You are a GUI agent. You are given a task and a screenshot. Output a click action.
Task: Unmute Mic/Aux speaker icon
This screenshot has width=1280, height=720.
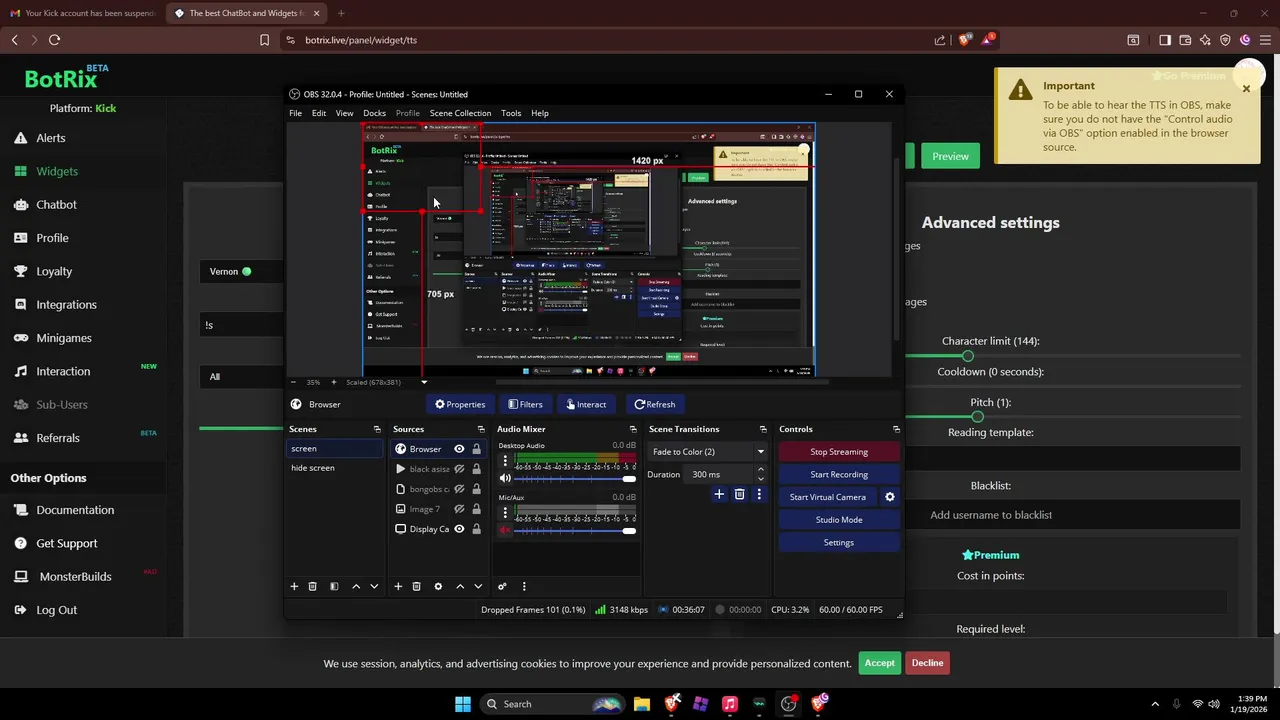505,531
